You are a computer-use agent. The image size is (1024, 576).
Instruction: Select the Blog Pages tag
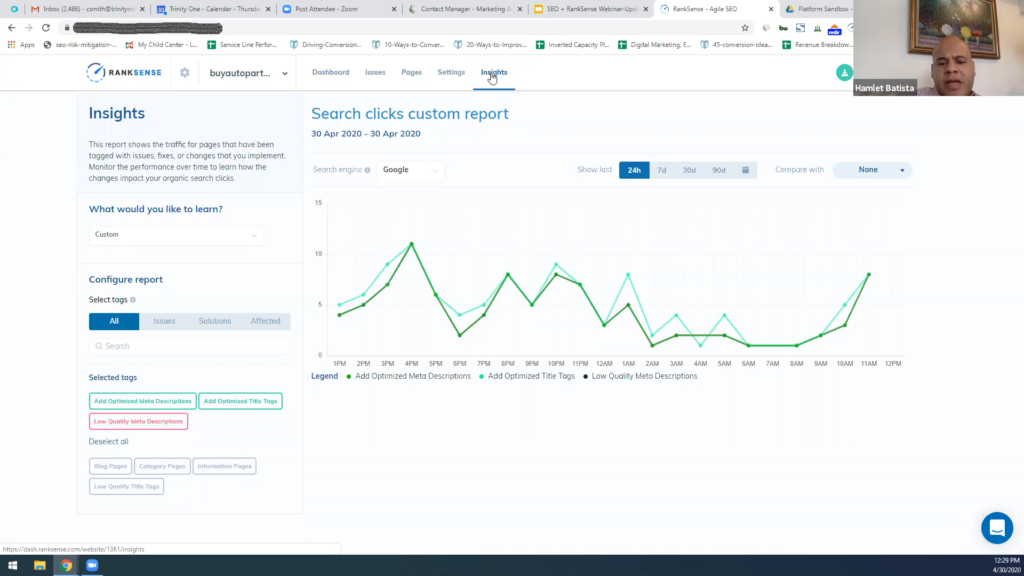(x=110, y=466)
